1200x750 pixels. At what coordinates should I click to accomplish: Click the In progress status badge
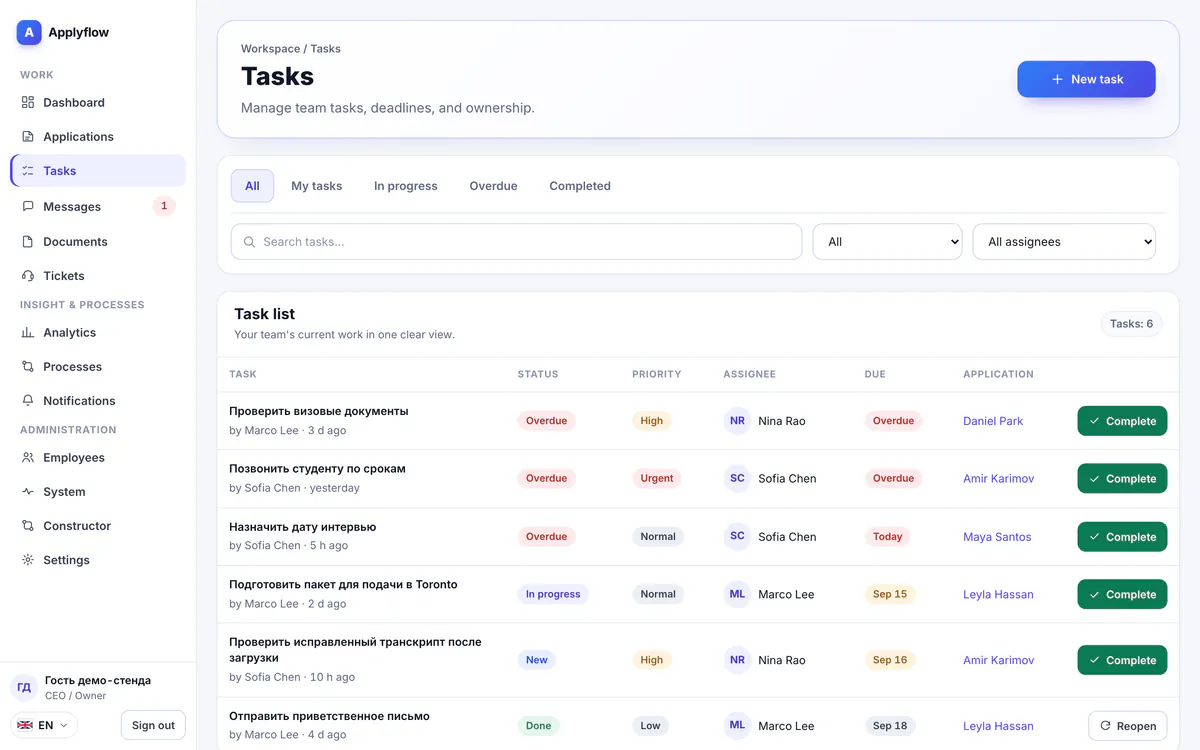553,594
